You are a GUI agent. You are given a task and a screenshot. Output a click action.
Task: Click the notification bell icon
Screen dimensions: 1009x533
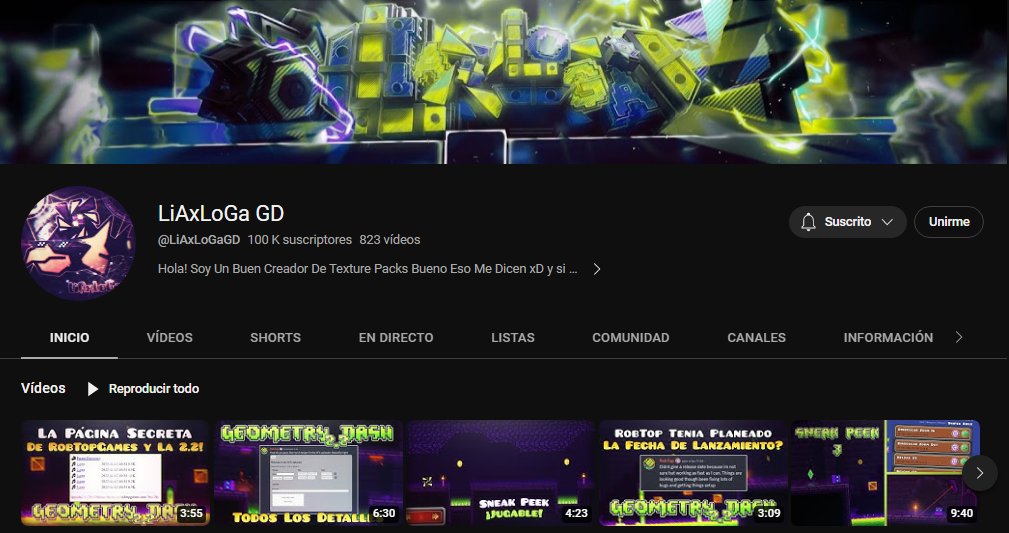click(808, 222)
